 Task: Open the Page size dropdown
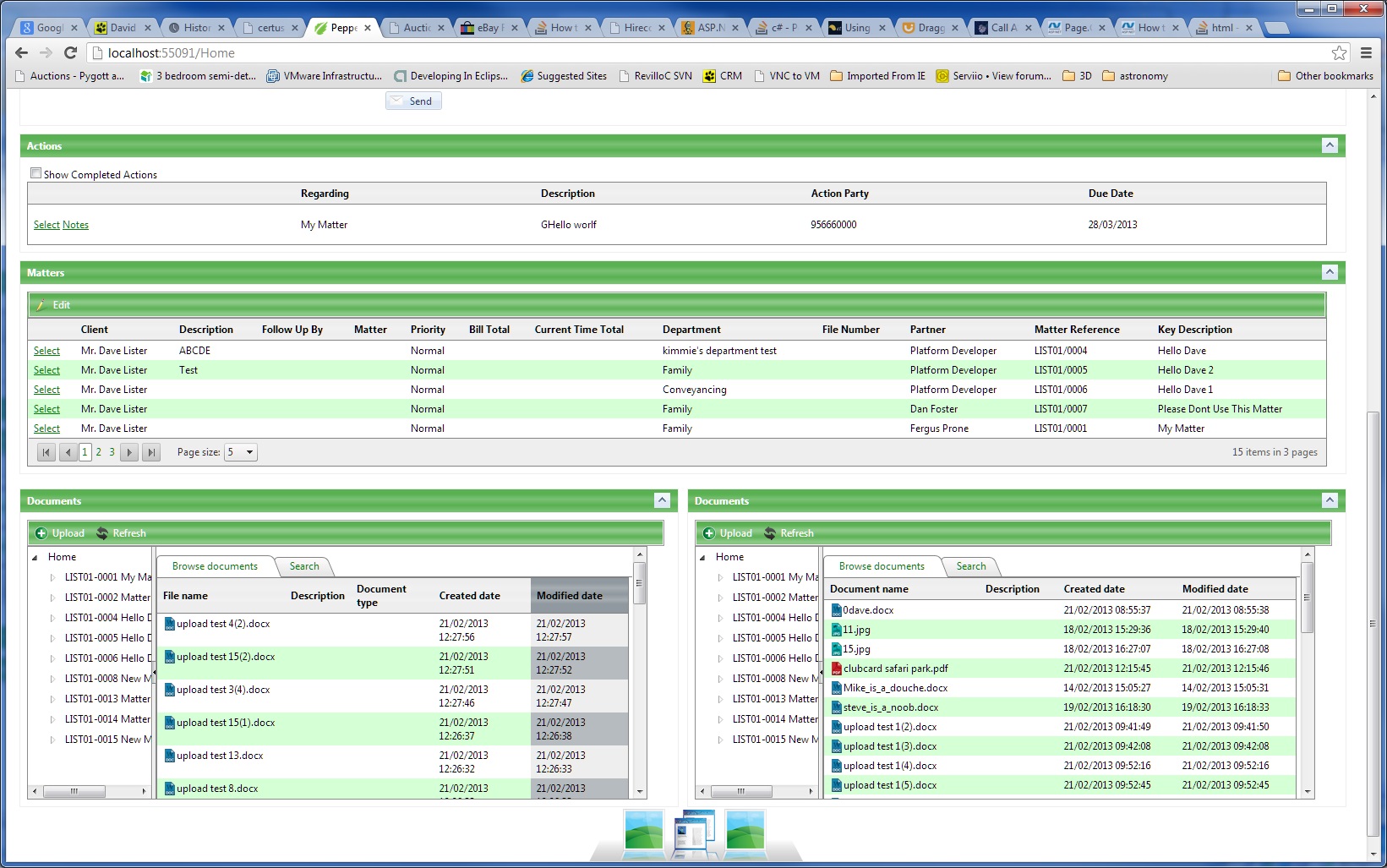coord(241,452)
